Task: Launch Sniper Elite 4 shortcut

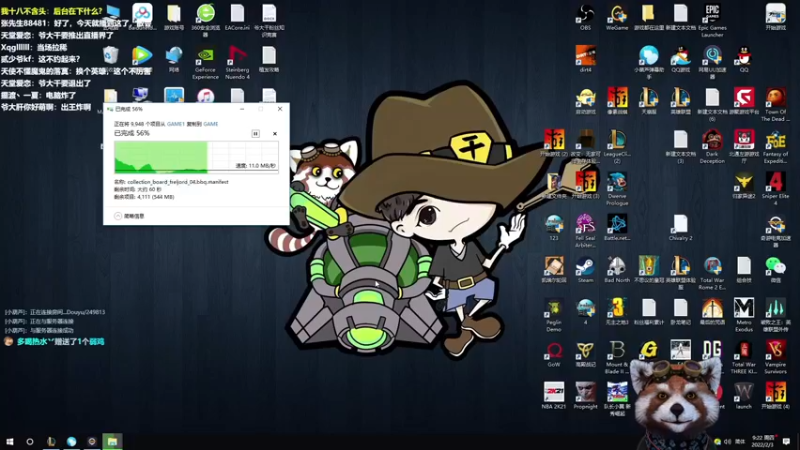Action: tap(776, 182)
